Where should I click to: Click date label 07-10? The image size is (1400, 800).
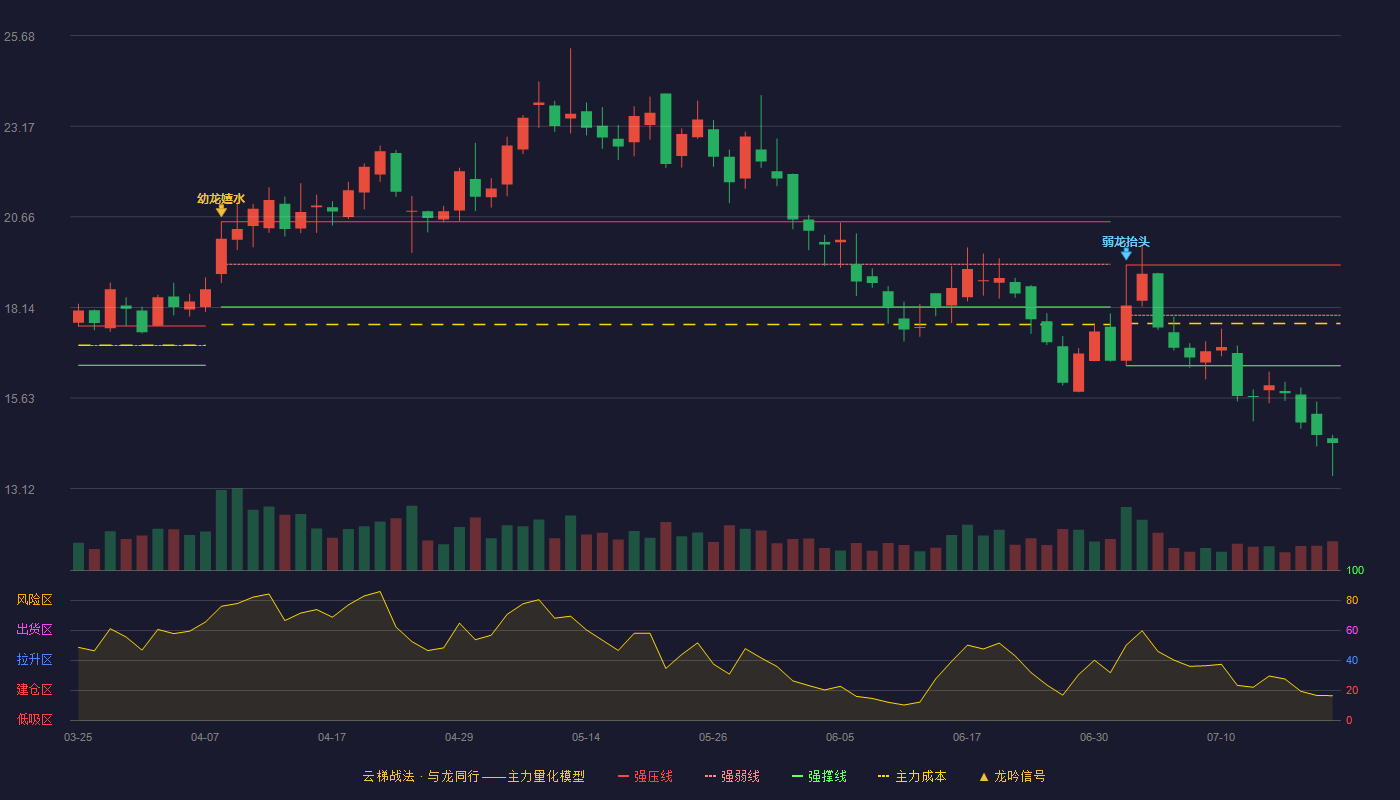coord(1221,737)
